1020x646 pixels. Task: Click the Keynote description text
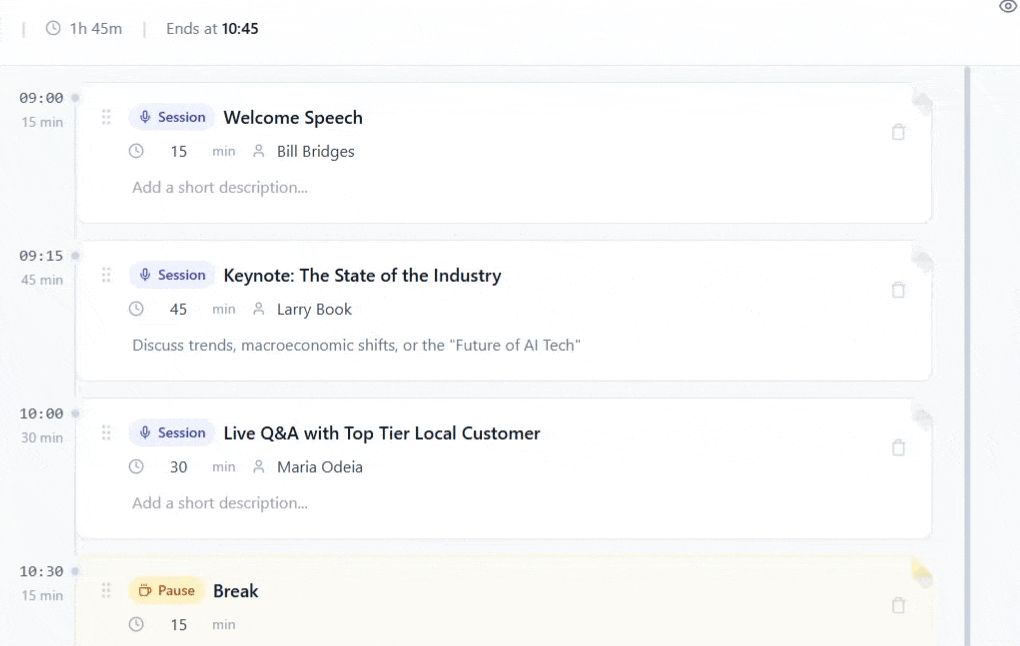coord(356,345)
